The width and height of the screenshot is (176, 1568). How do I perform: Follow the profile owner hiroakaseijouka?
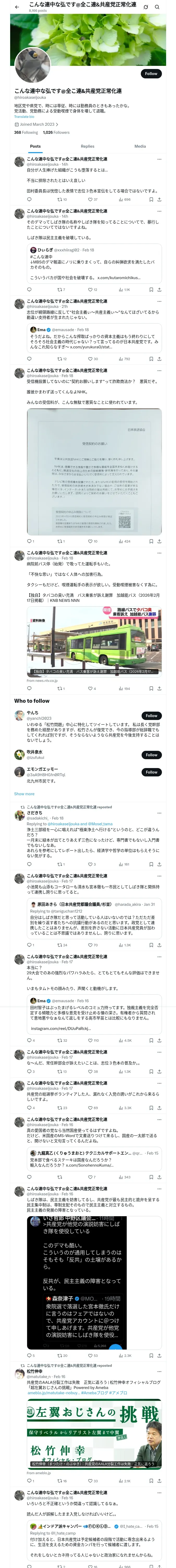tap(151, 74)
